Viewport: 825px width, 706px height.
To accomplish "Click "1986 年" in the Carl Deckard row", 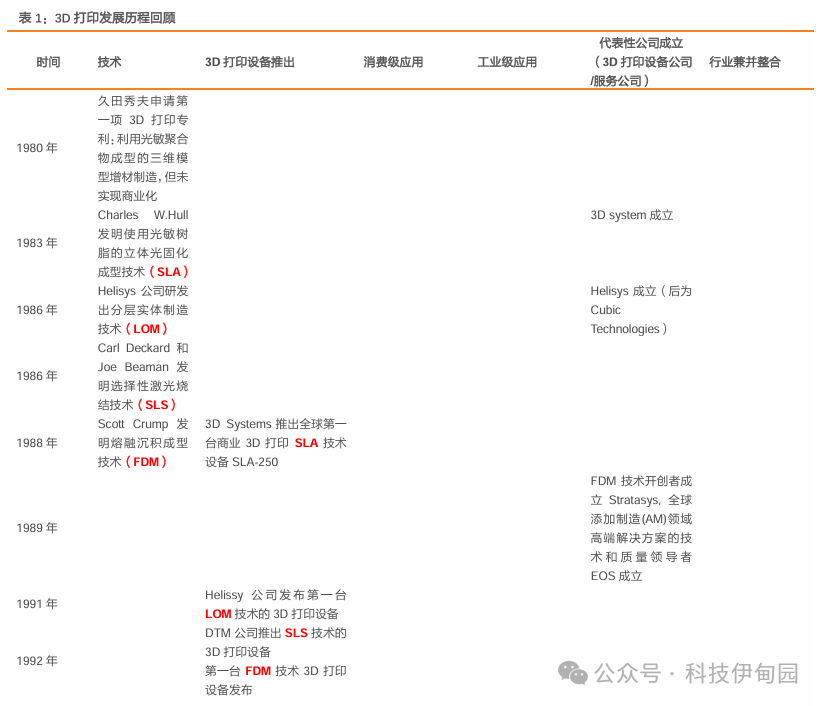I will [37, 376].
